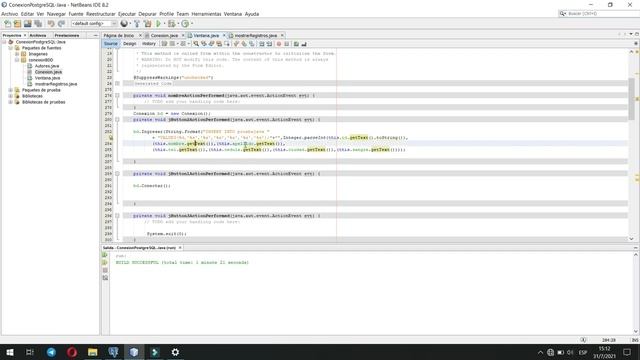Click the Save All toolbar icon

coord(38,24)
